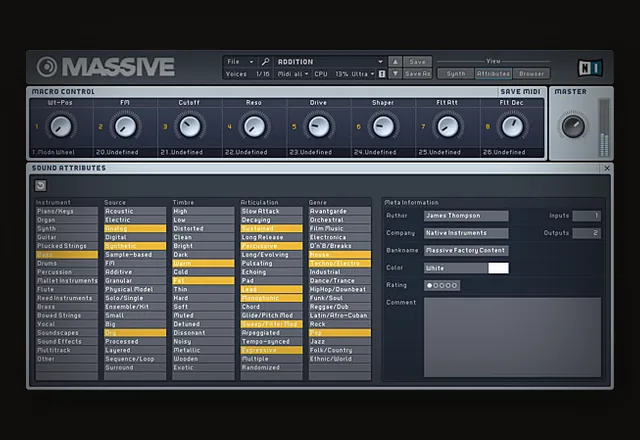Open the Ultra quality dropdown
The height and width of the screenshot is (440, 640).
click(x=363, y=74)
